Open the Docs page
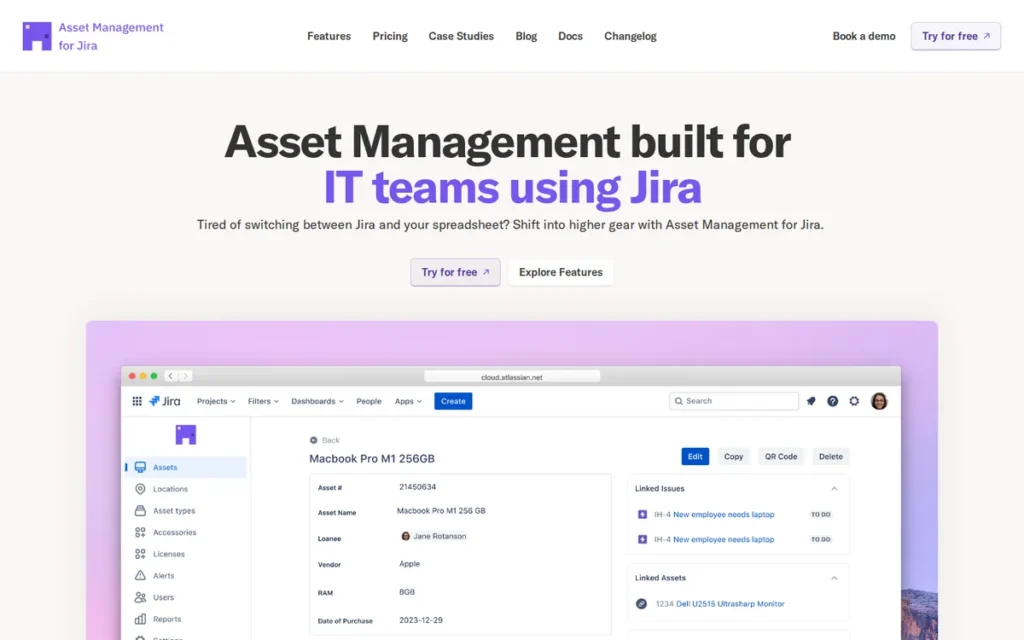 [x=570, y=36]
